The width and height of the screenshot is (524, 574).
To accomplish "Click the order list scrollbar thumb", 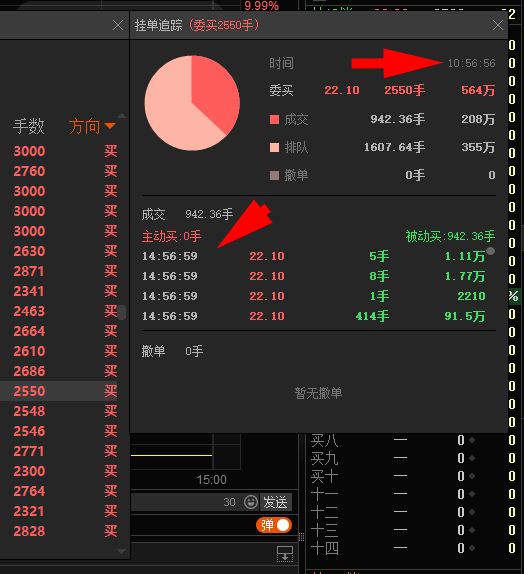I will pyautogui.click(x=122, y=312).
